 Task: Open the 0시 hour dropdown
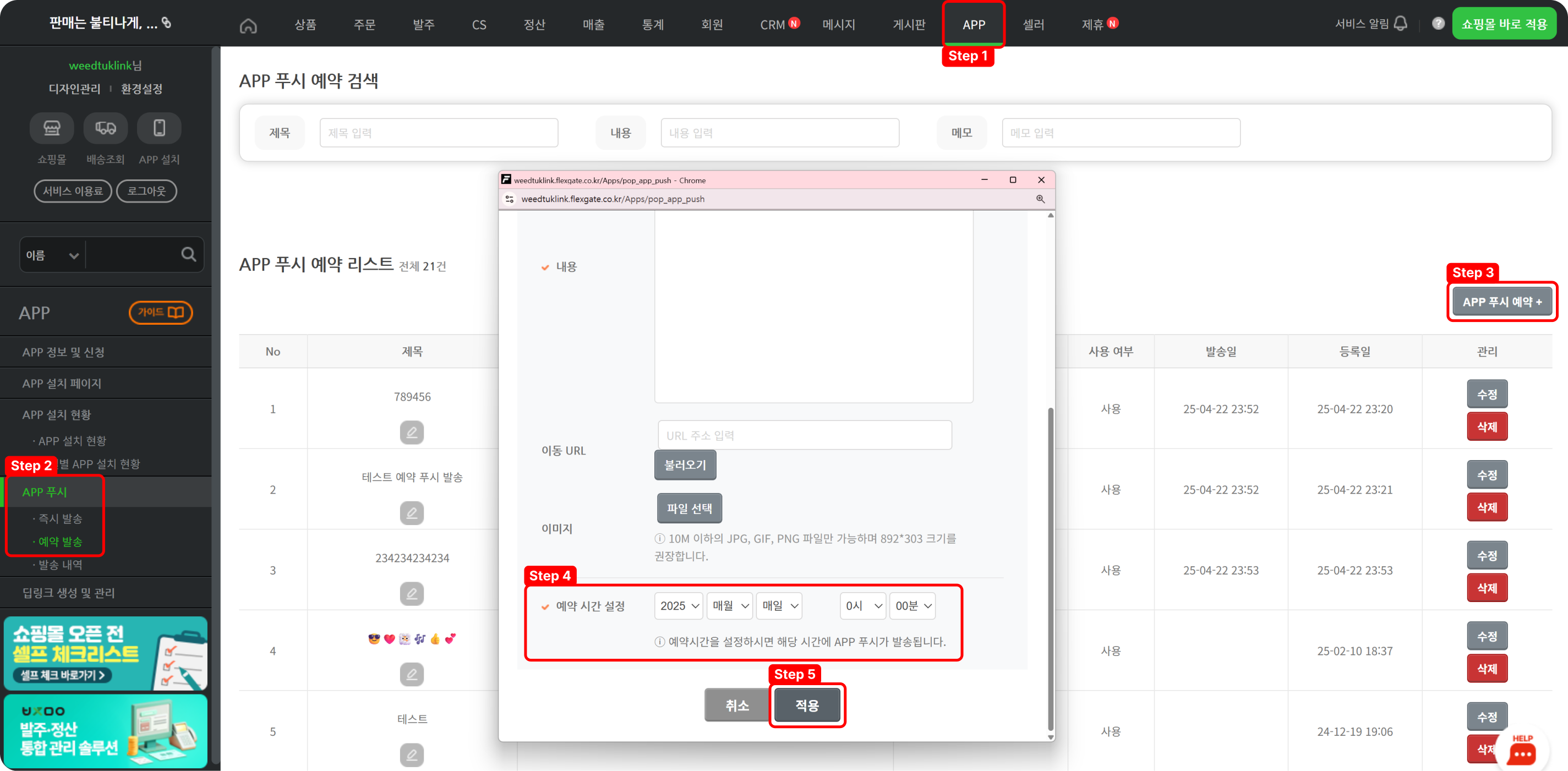[x=863, y=605]
